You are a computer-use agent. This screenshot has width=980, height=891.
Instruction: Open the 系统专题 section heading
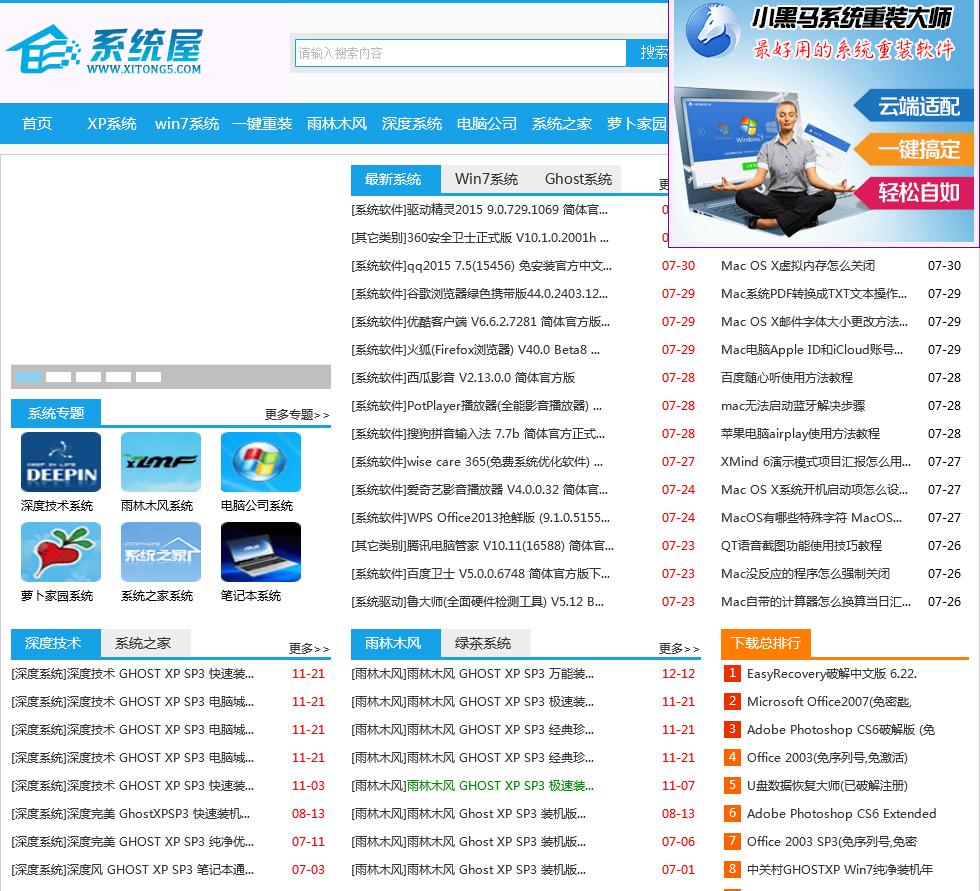56,413
